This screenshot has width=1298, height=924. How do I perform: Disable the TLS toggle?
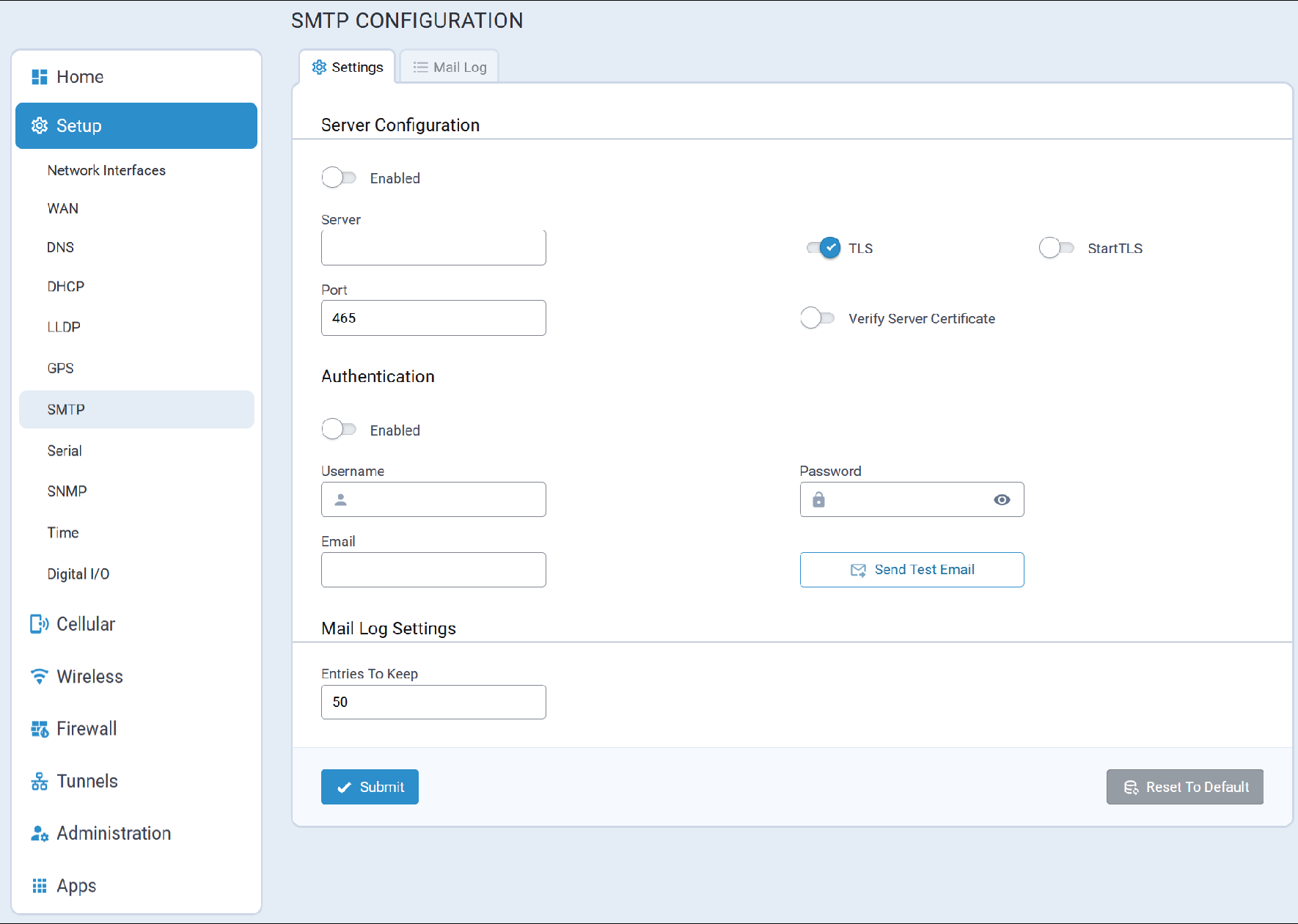[823, 249]
